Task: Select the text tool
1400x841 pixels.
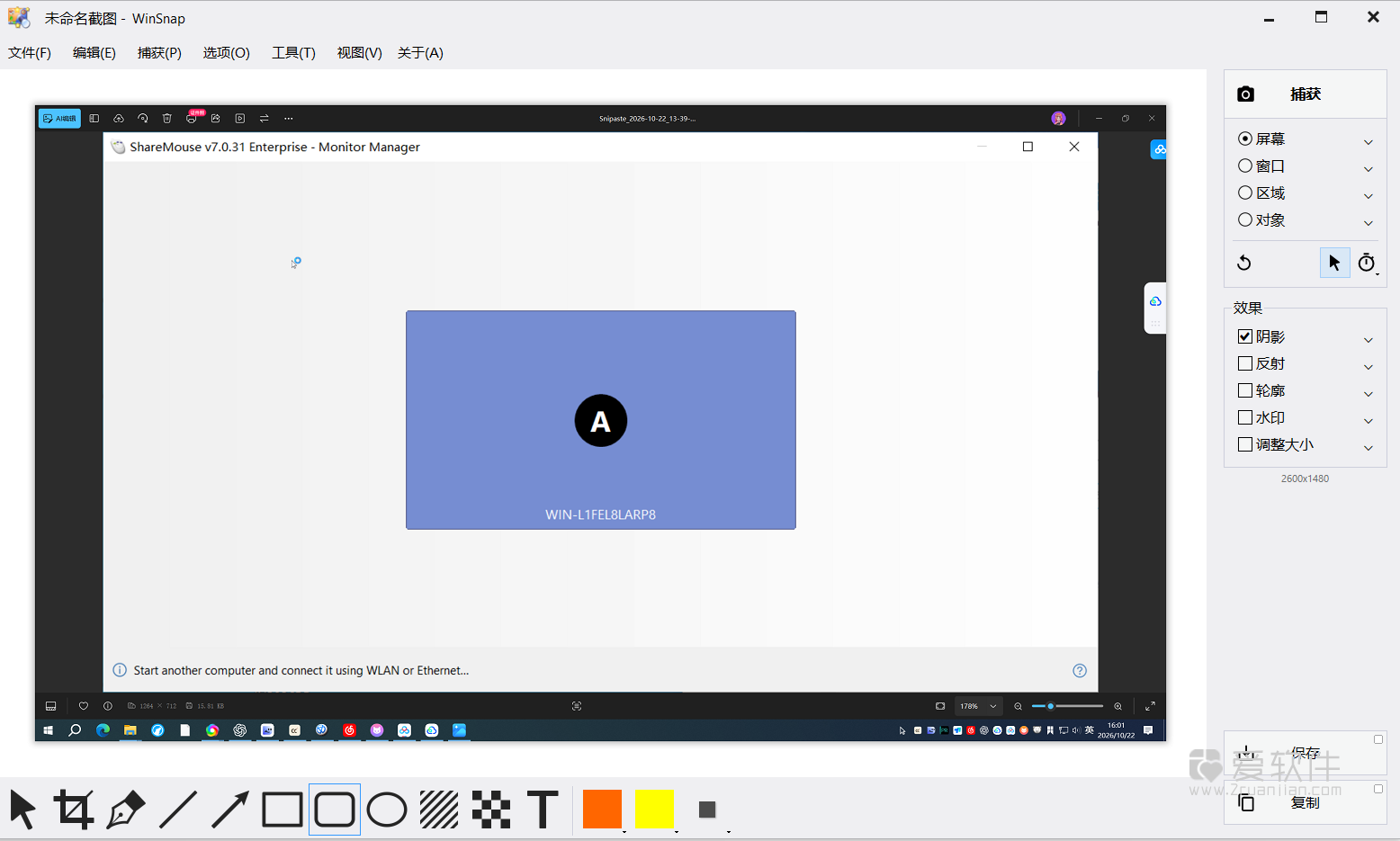Action: click(543, 810)
